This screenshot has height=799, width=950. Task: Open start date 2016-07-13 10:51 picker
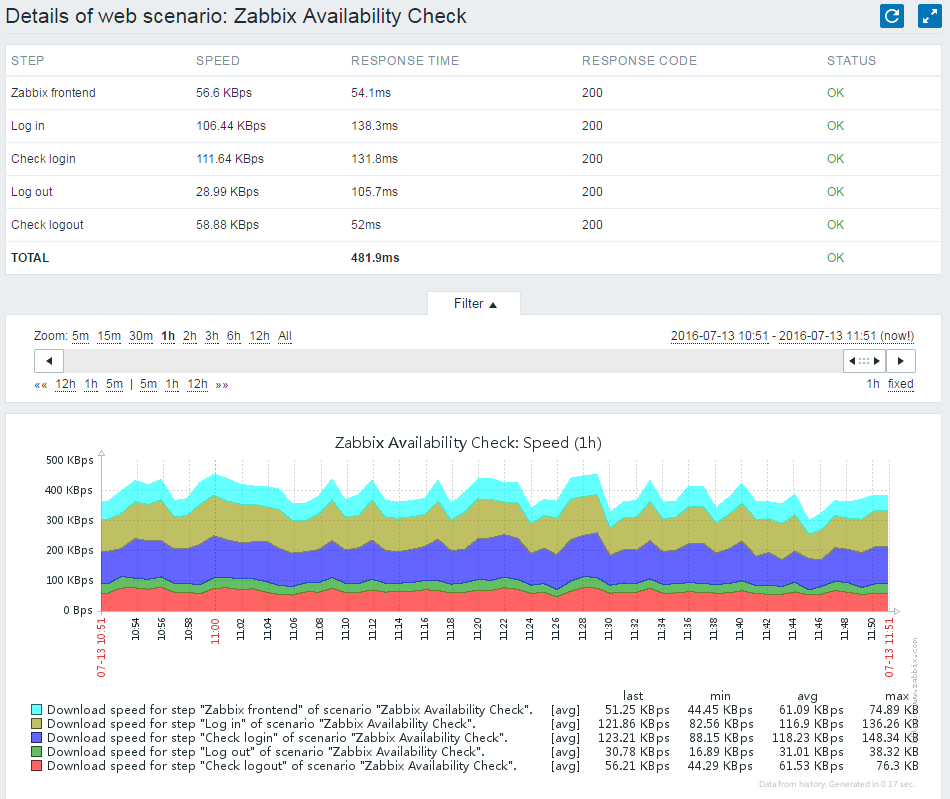pyautogui.click(x=720, y=336)
